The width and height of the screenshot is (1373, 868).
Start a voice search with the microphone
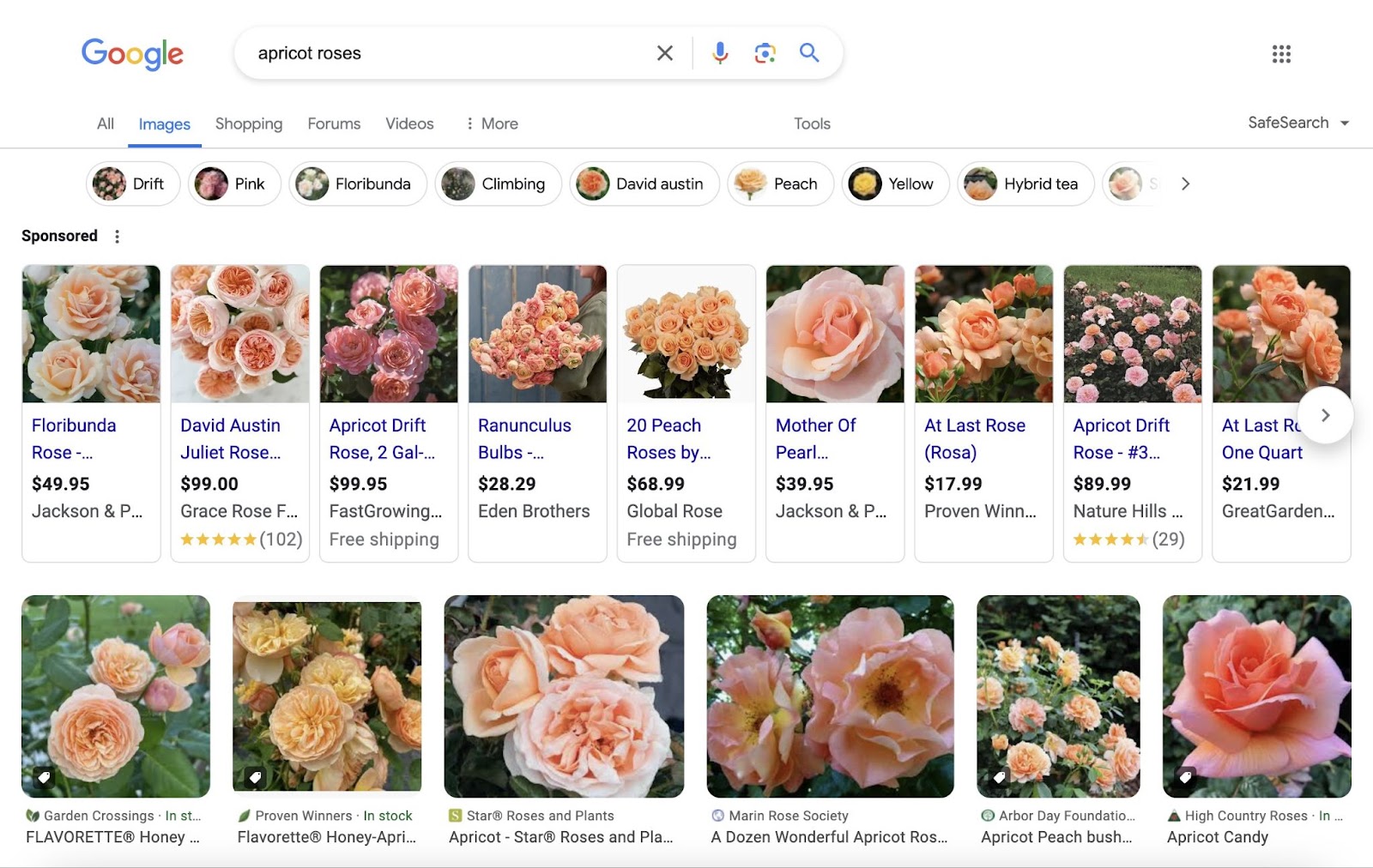point(719,52)
